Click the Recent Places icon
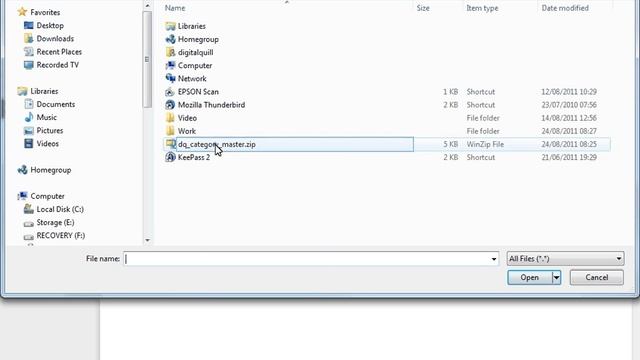Image resolution: width=640 pixels, height=360 pixels. 29,51
